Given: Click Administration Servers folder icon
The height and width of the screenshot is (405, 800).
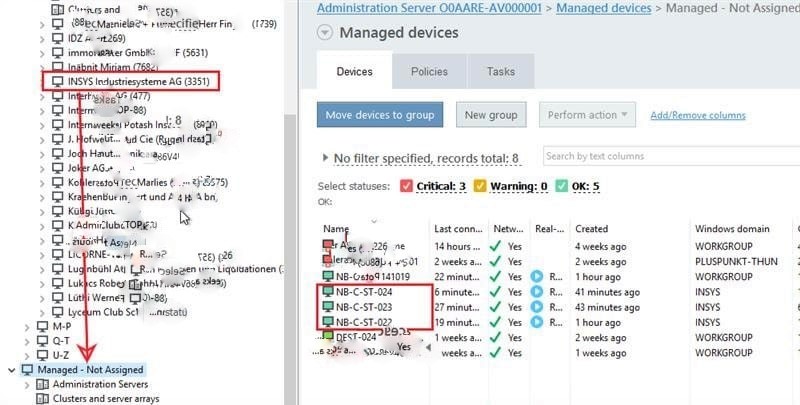Looking at the screenshot, I should point(43,385).
